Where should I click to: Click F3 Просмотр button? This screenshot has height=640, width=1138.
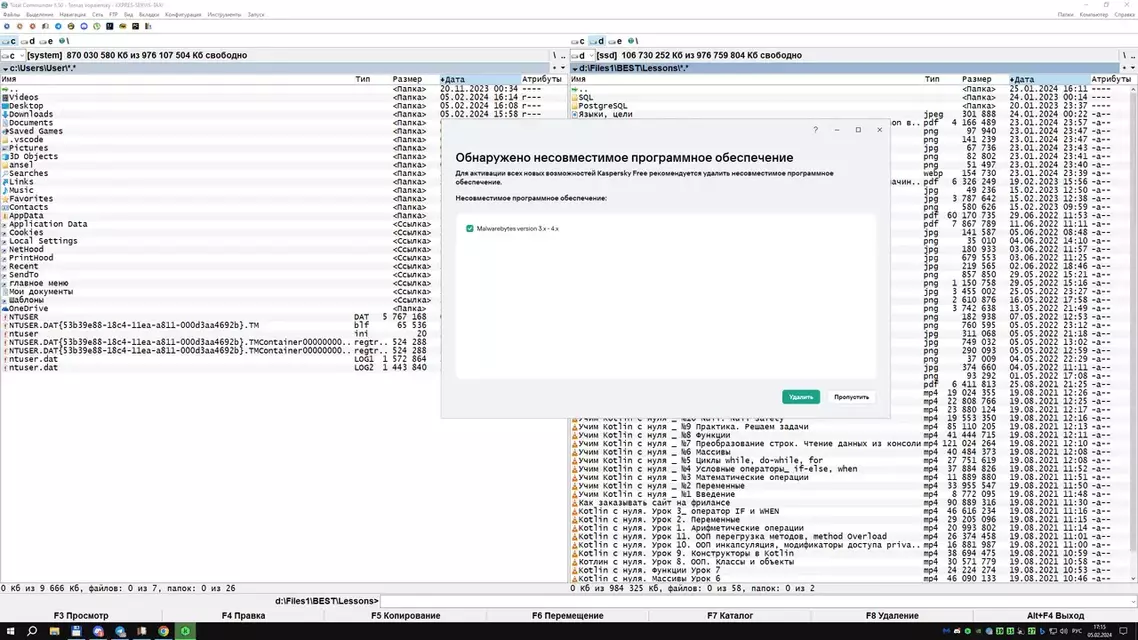click(81, 616)
